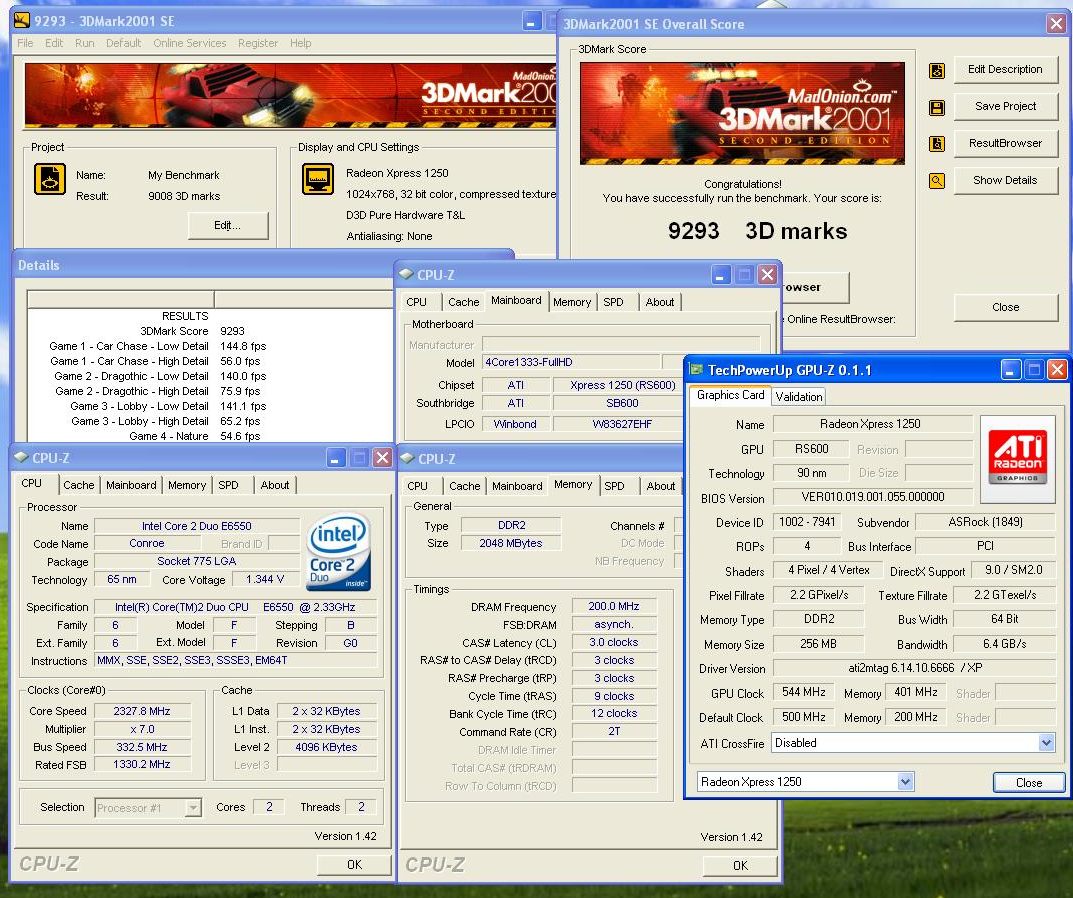Image resolution: width=1073 pixels, height=898 pixels.
Task: Click the Core Speed value 2327.8 MHz
Action: (142, 711)
